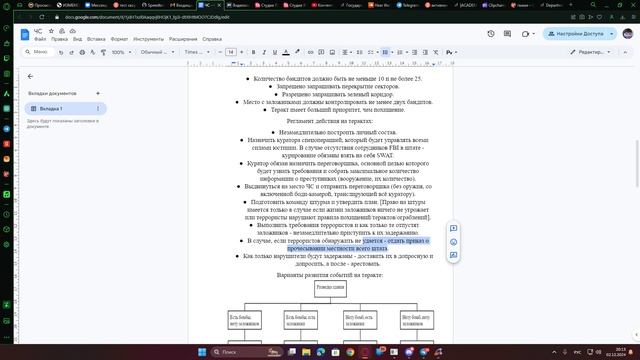The image size is (640, 360).
Task: Open the Формат menu
Action: pos(120,39)
